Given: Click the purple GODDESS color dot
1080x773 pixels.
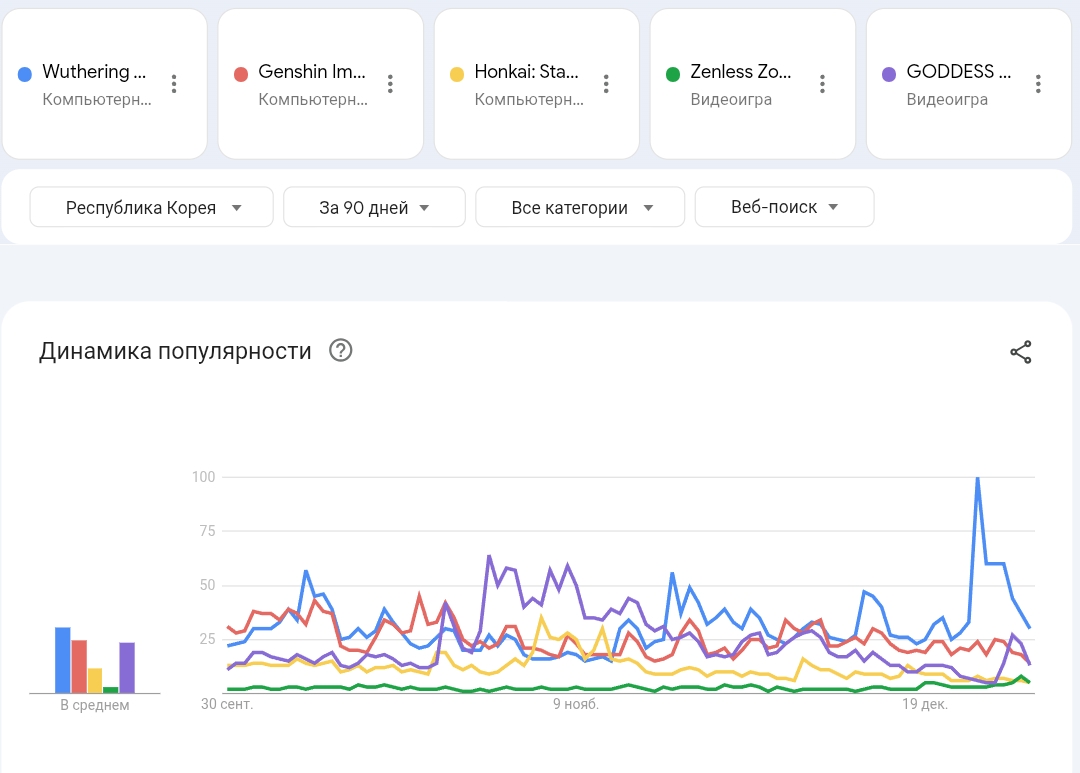Looking at the screenshot, I should click(x=889, y=74).
